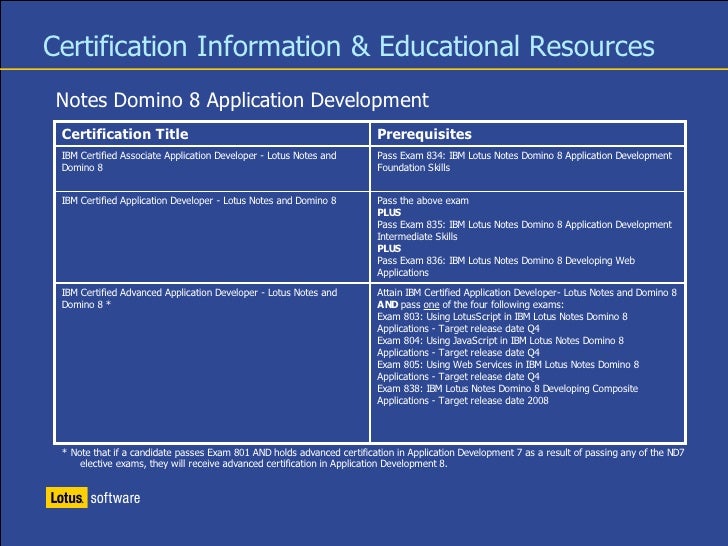Select Exam 804 Using JavaScript line
Image resolution: width=728 pixels, height=546 pixels.
(500, 347)
